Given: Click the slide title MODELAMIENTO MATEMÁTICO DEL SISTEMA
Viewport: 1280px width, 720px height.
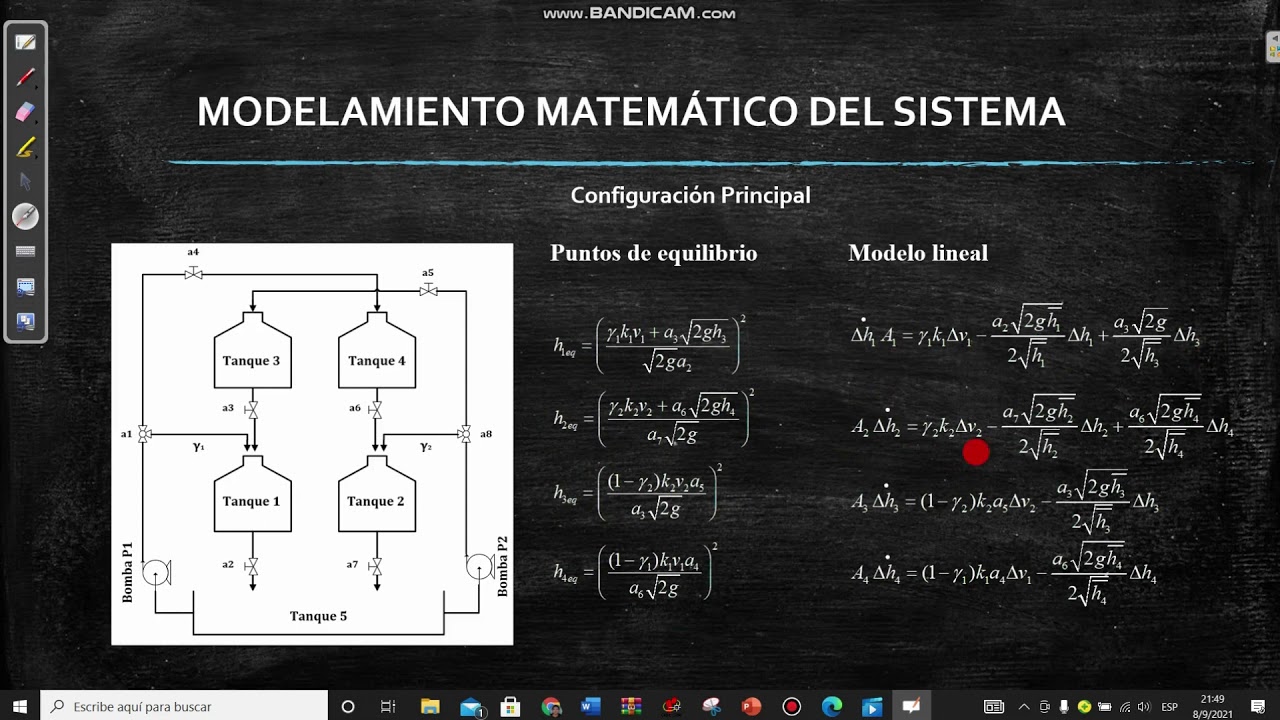Looking at the screenshot, I should click(x=631, y=112).
